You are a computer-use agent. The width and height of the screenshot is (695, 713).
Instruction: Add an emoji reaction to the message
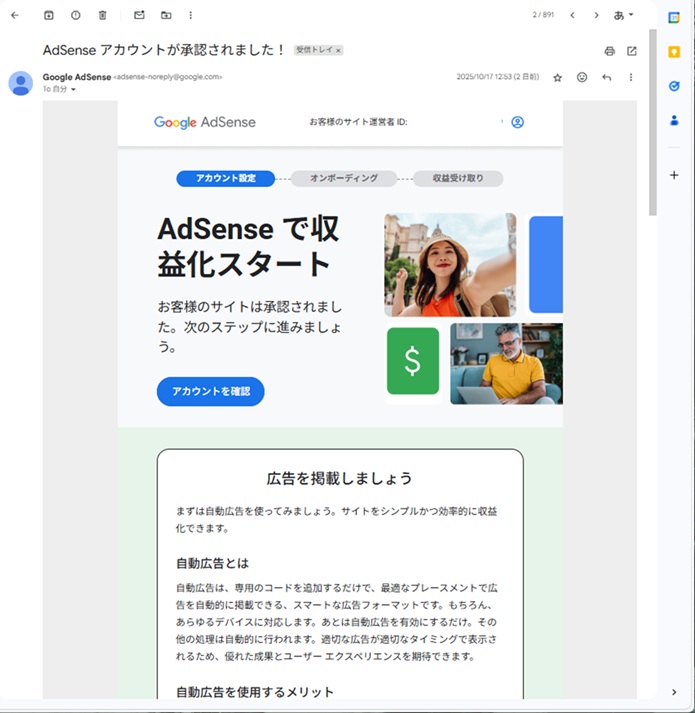(x=582, y=77)
